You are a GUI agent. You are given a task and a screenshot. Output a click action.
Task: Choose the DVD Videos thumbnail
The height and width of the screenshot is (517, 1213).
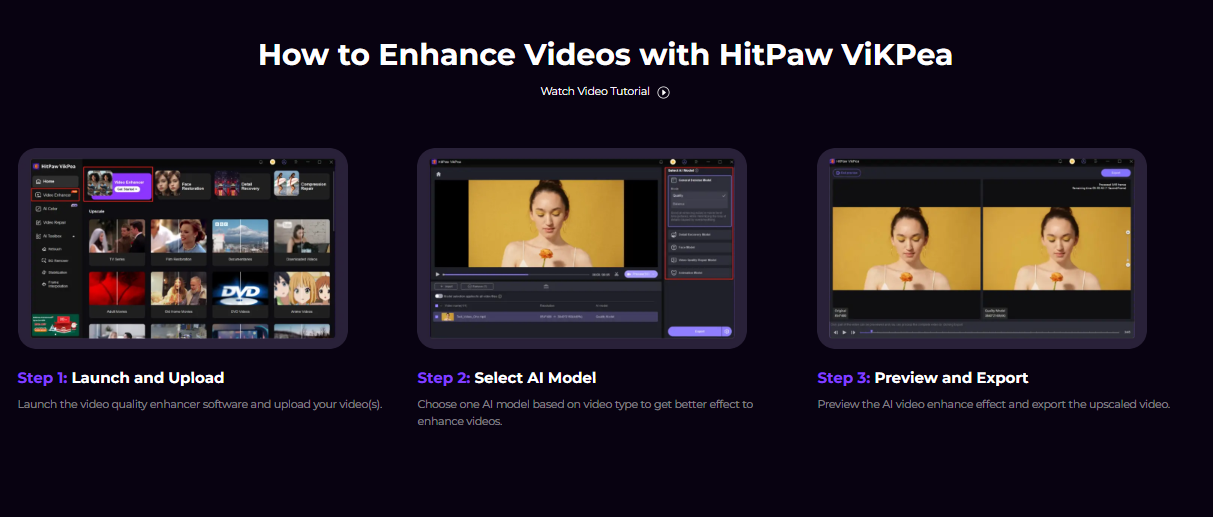point(240,294)
